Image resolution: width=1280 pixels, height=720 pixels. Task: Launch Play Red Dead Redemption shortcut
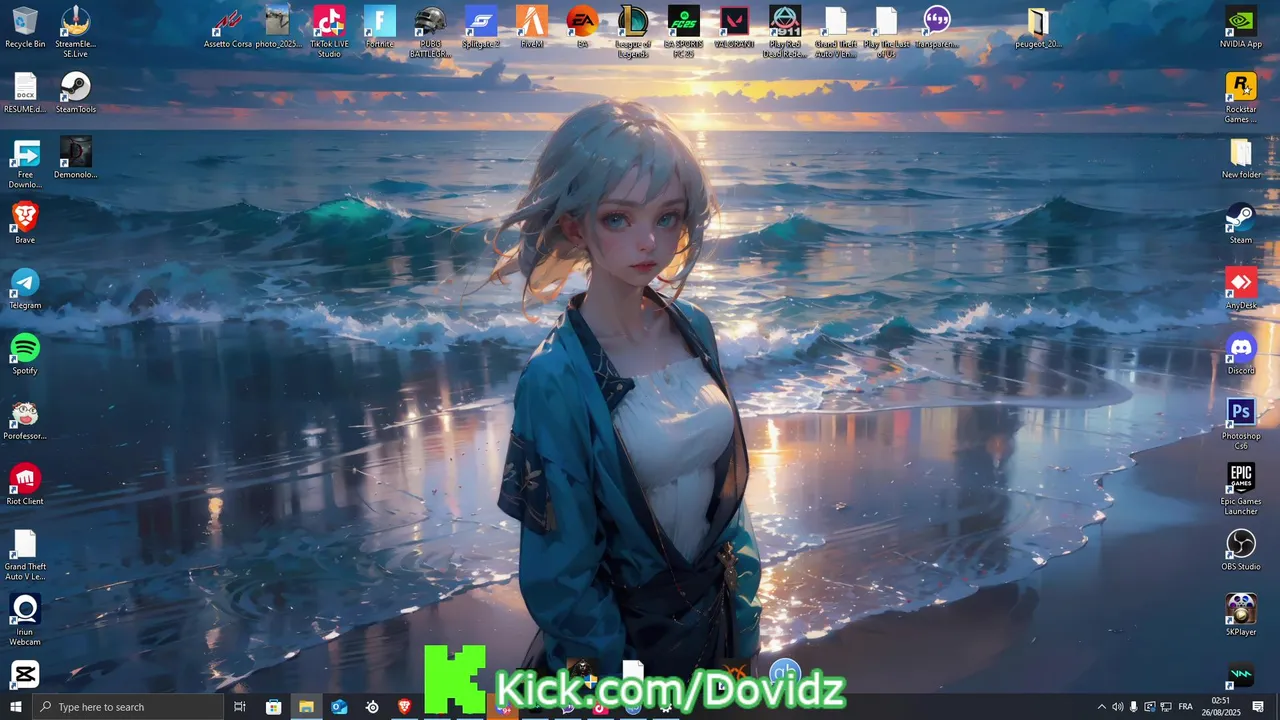pos(785,31)
